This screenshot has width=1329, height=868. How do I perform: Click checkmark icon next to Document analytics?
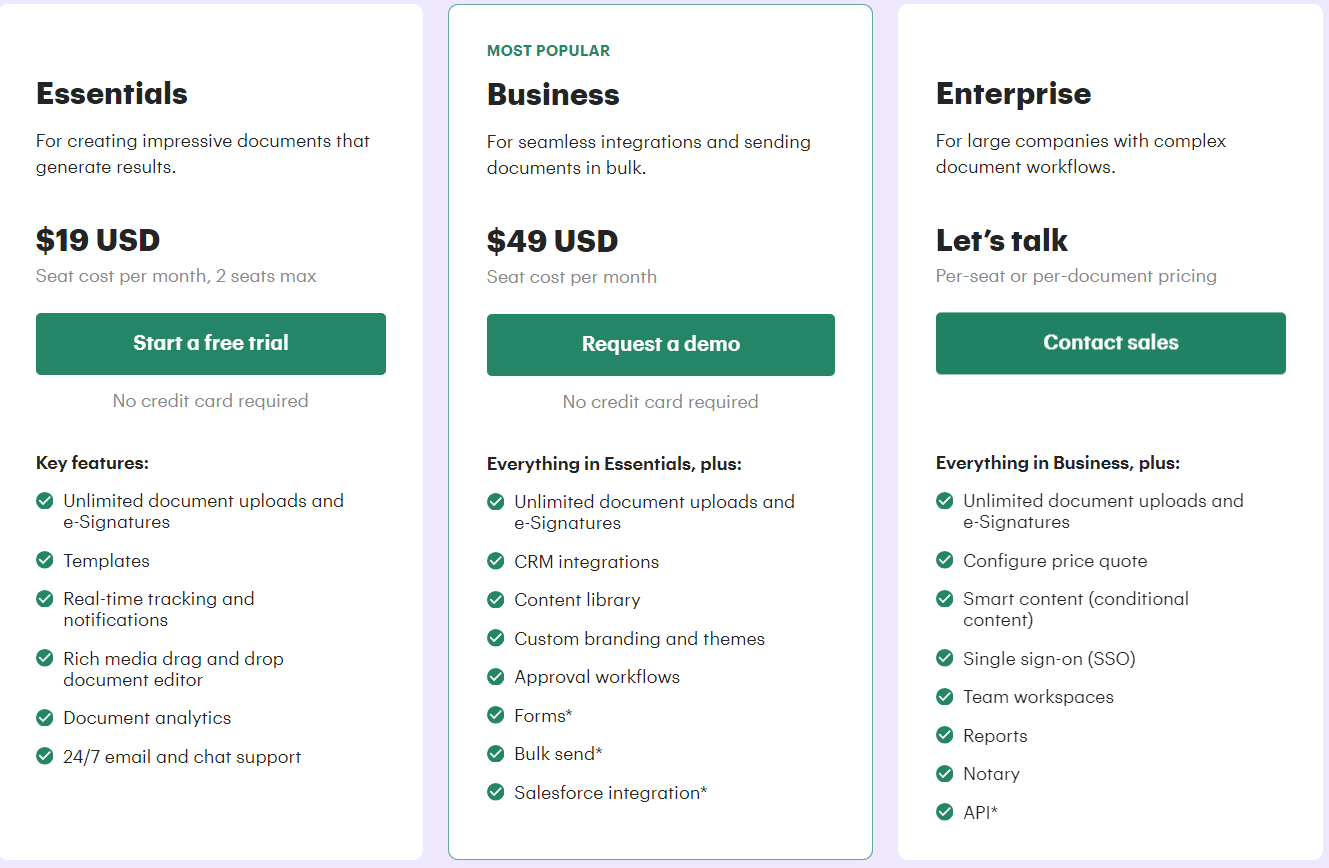tap(44, 717)
